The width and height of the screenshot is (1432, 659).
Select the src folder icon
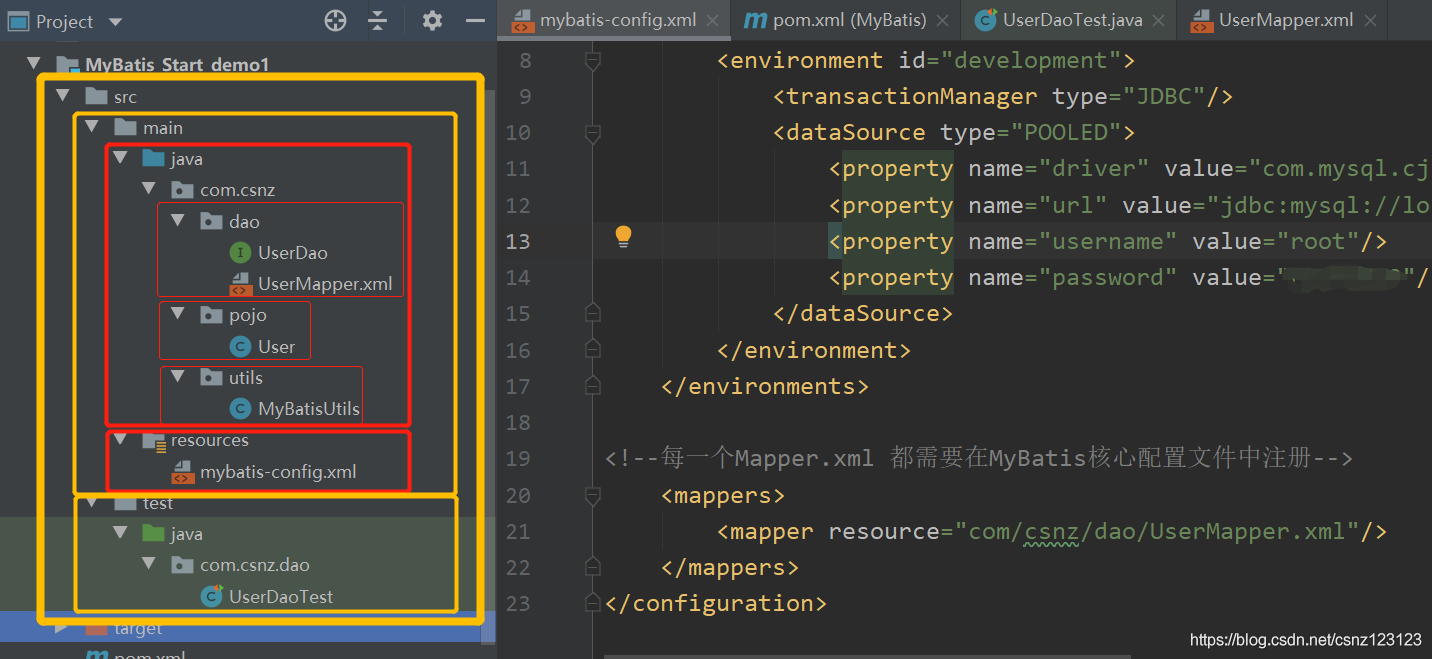coord(96,96)
